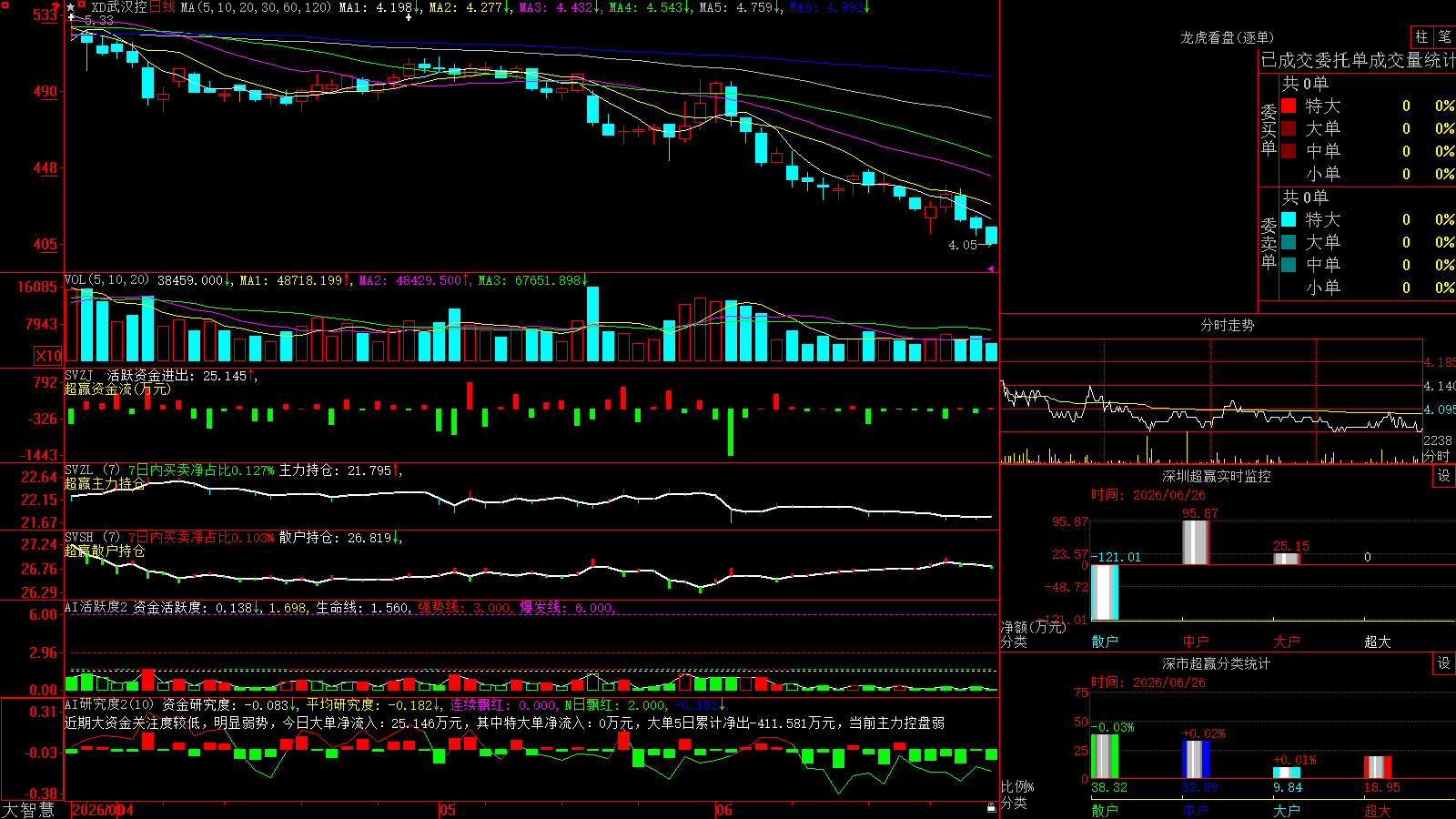Click the lock icon at the bottom of the chart
Screen dimensions: 1456x819
tap(992, 807)
